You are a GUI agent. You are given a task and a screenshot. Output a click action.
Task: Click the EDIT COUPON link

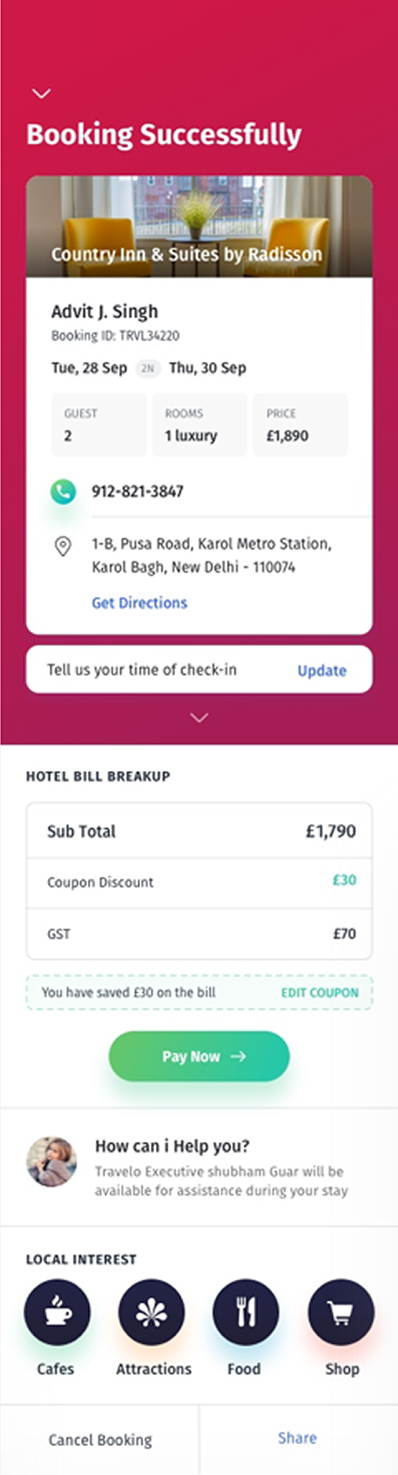[x=319, y=993]
